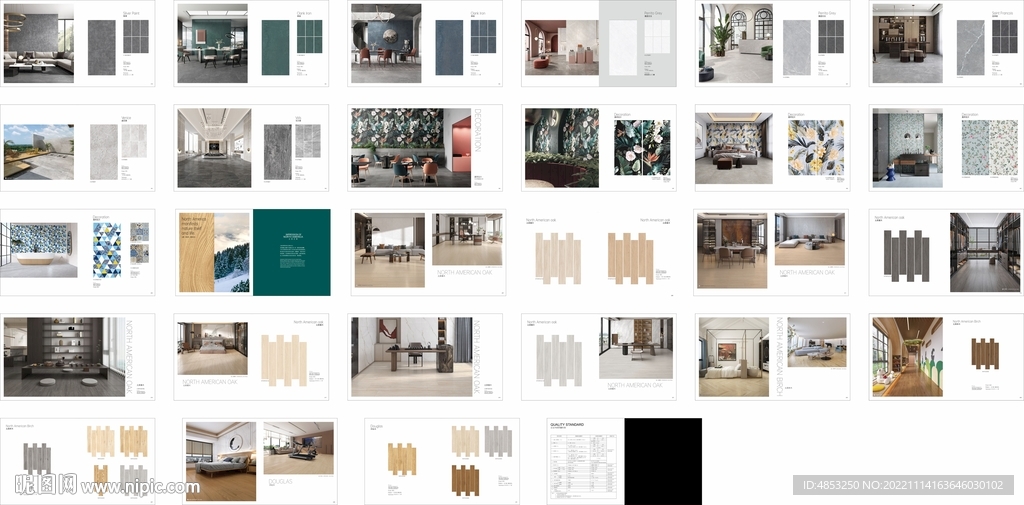The height and width of the screenshot is (505, 1024).
Task: Open the Douglas bedroom photo with round wall art
Action: point(221,461)
